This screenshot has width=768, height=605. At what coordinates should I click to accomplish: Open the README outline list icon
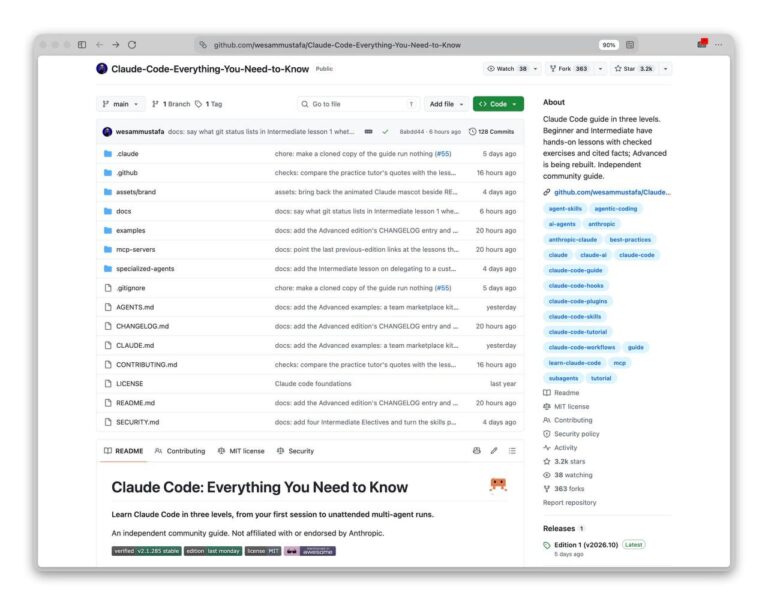512,451
